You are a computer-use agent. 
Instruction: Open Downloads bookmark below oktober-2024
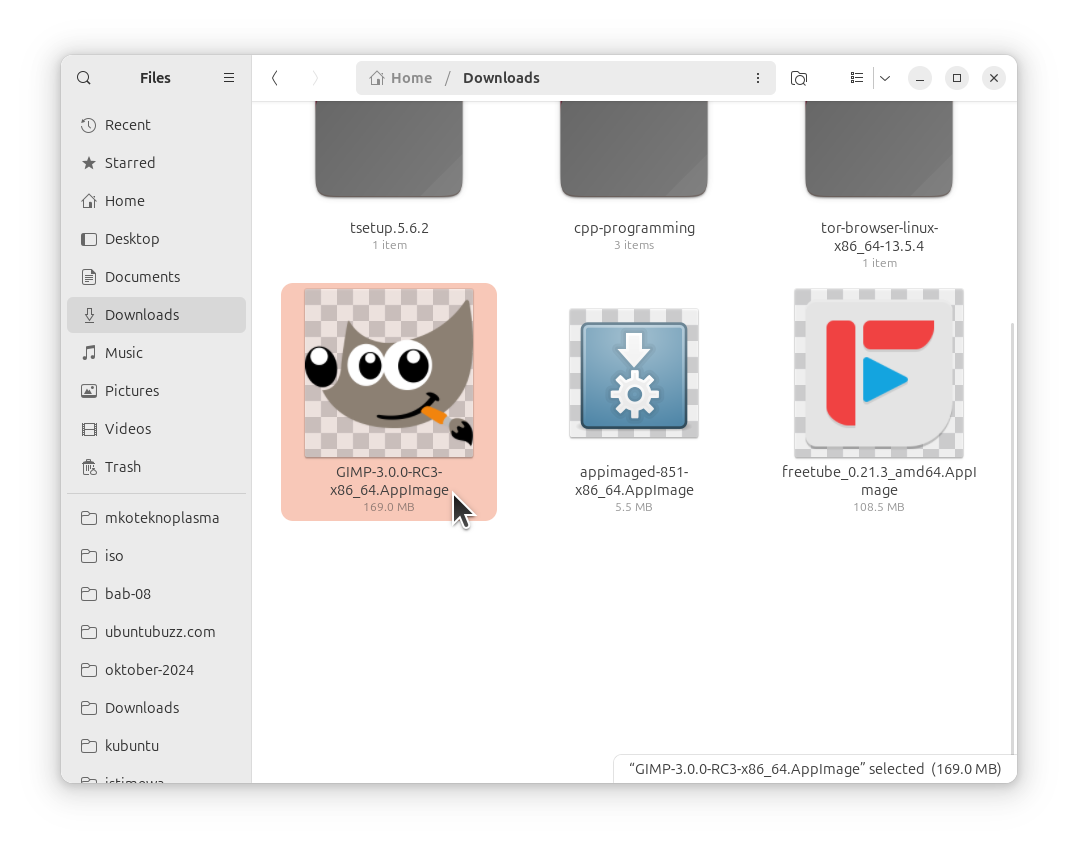(x=156, y=708)
